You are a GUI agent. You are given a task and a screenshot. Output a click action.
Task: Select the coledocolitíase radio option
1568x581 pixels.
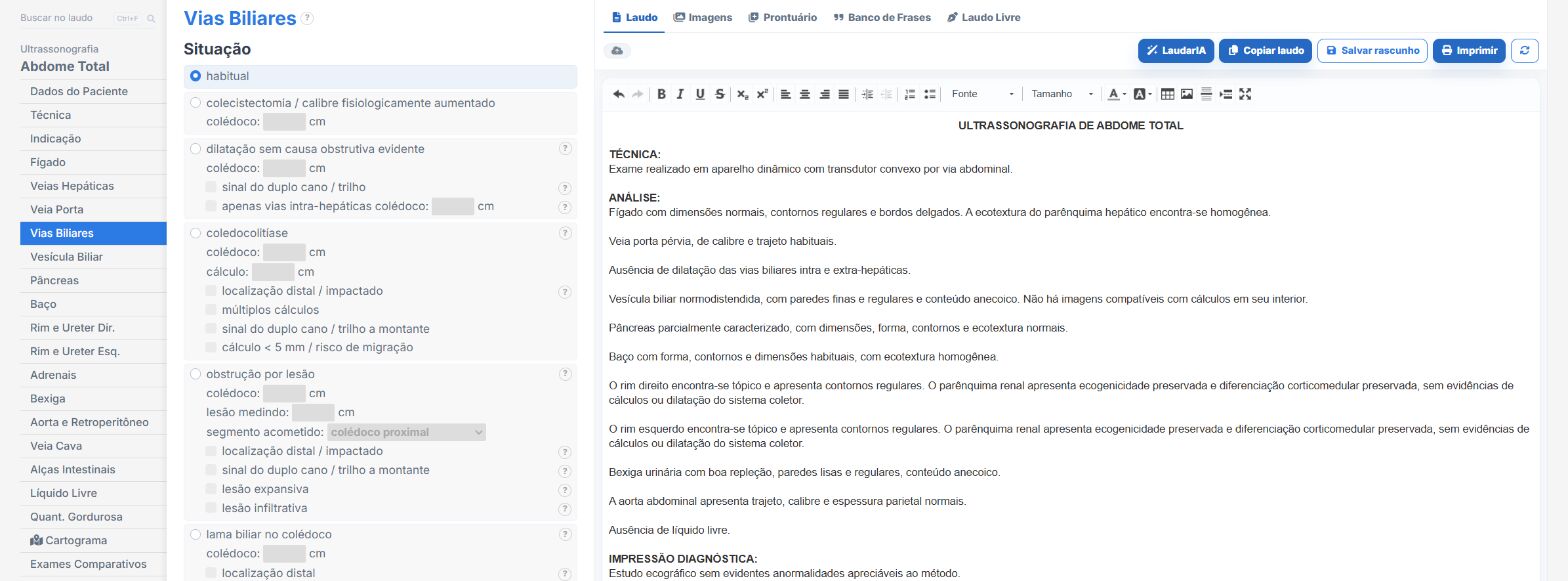[x=196, y=233]
